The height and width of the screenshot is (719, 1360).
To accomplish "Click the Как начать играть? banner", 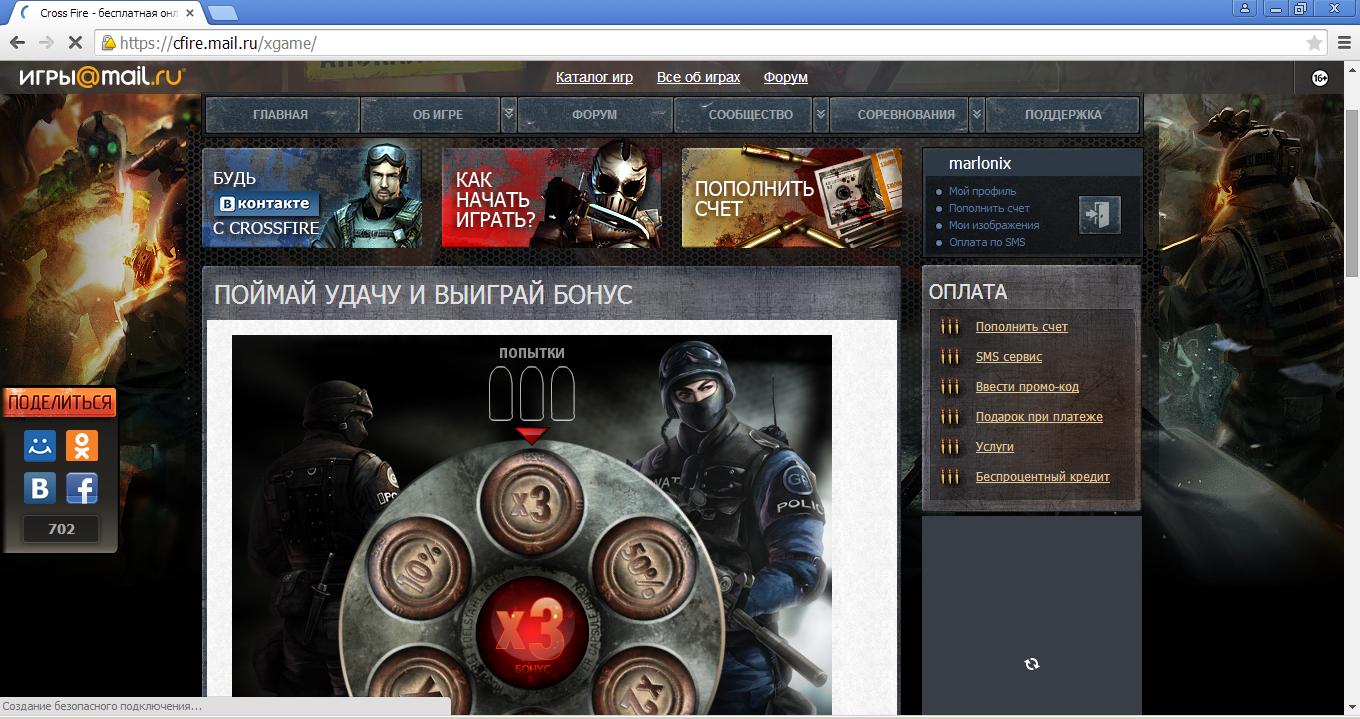I will 552,198.
